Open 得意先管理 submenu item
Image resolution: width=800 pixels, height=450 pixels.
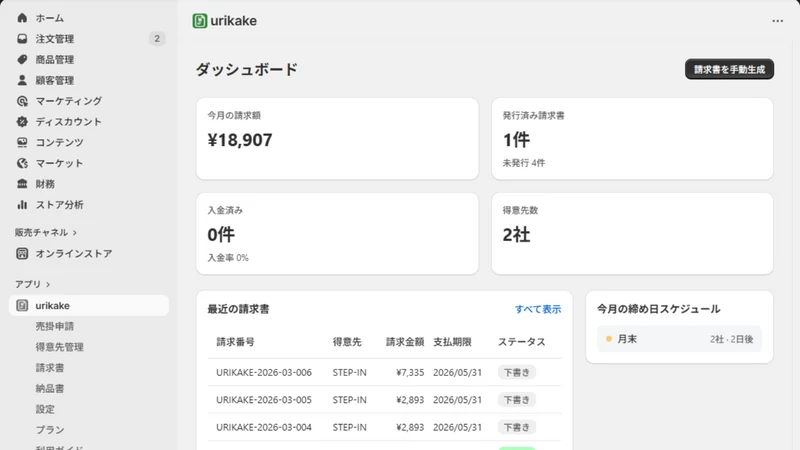(59, 347)
